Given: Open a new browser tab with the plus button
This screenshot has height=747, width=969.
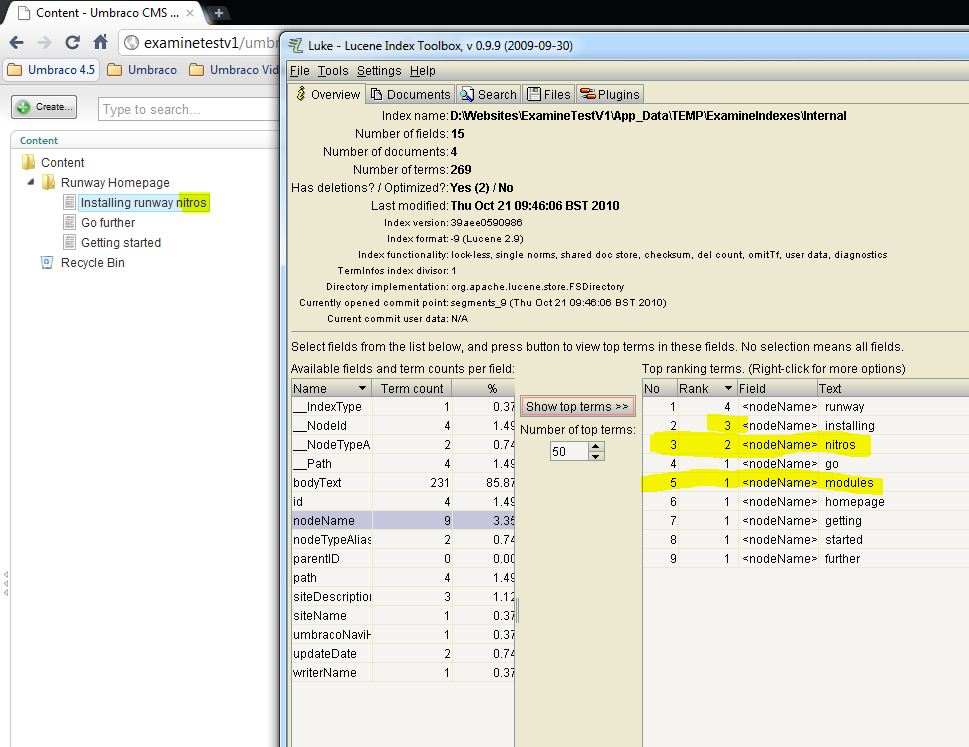Looking at the screenshot, I should click(x=219, y=12).
